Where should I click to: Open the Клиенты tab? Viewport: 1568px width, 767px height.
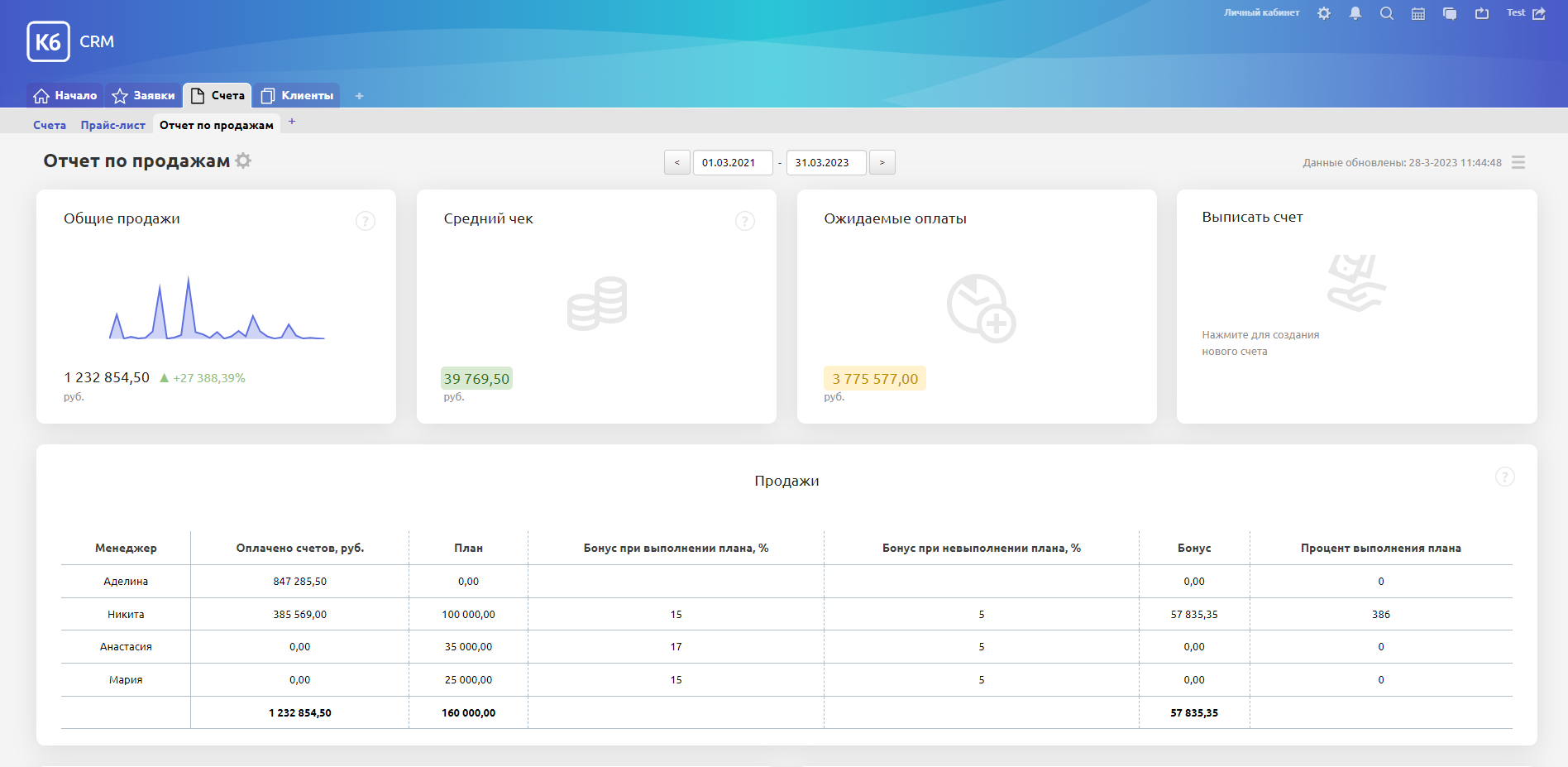coord(298,96)
